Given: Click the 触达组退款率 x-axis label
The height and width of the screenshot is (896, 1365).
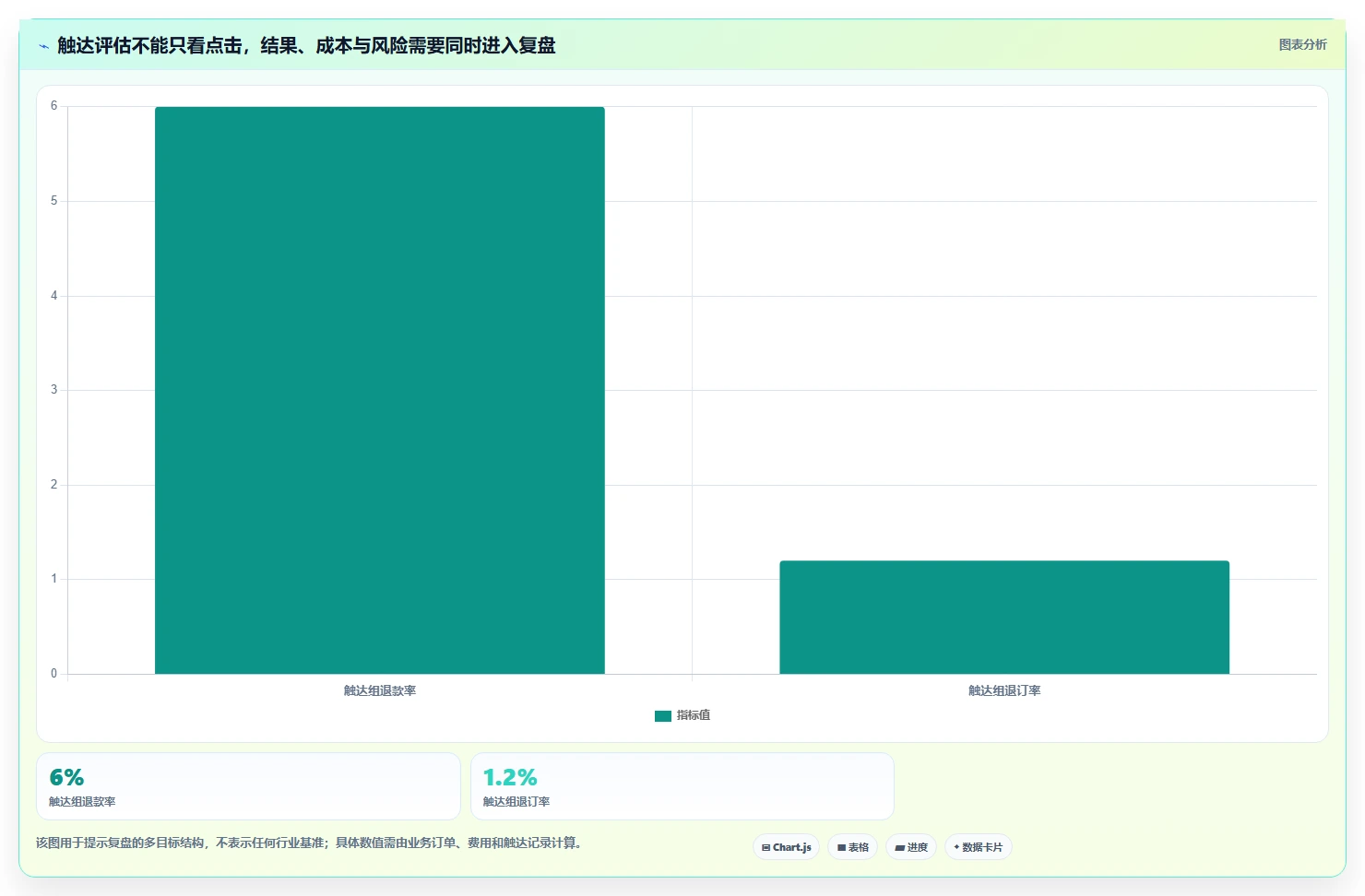Looking at the screenshot, I should [380, 690].
